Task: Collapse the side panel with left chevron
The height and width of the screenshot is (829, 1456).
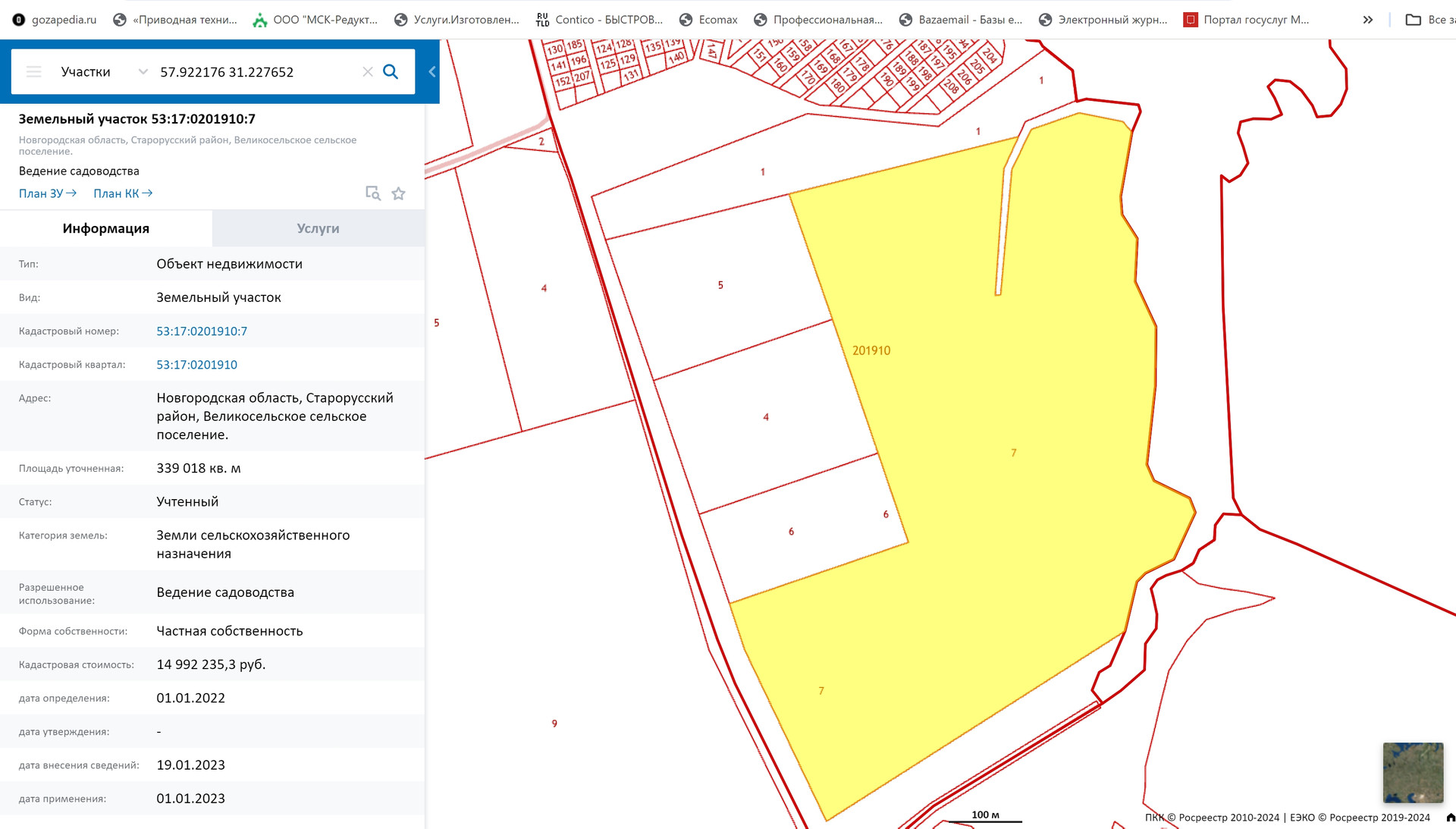Action: pos(431,72)
